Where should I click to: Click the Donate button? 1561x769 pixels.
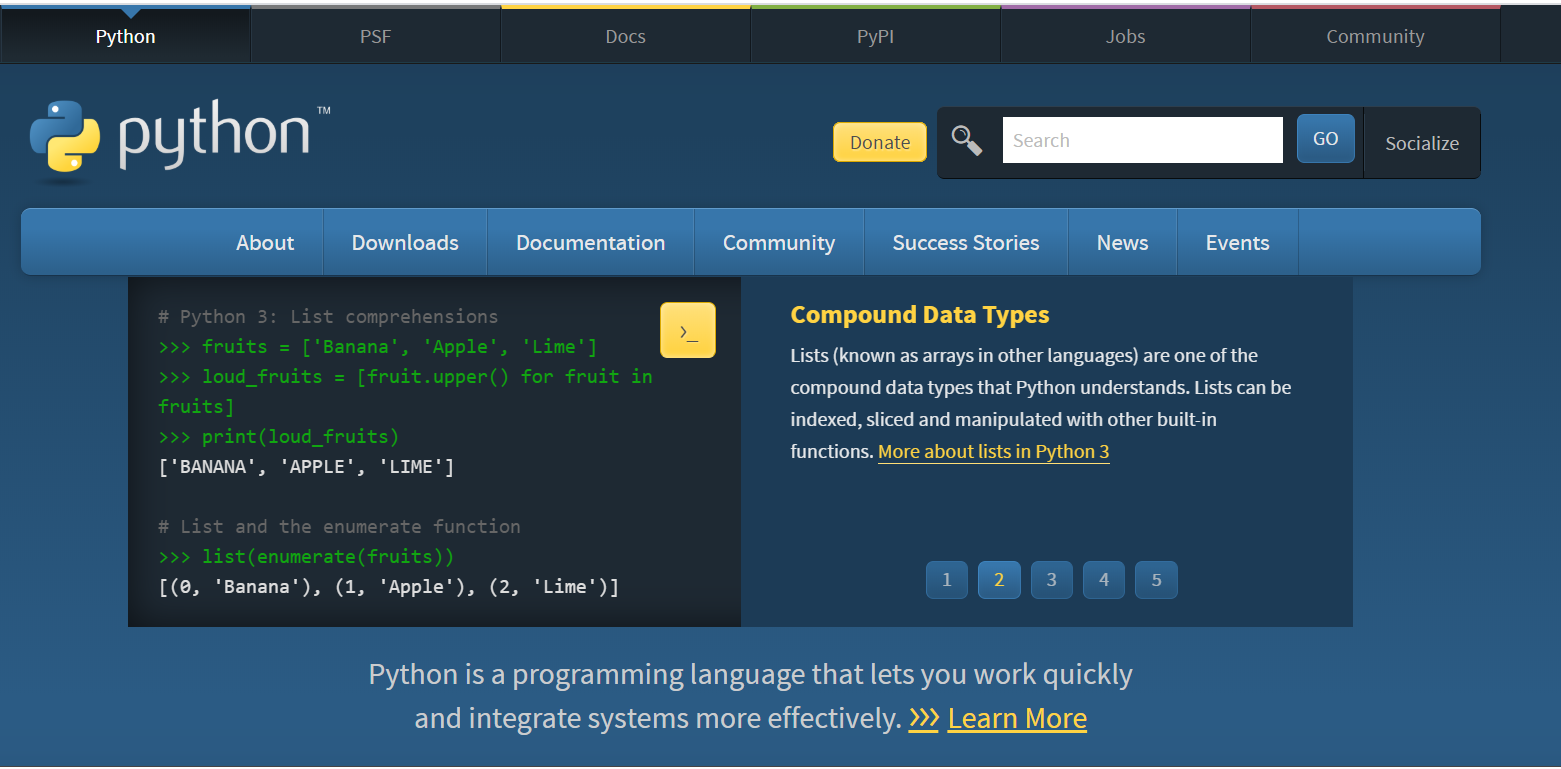click(879, 141)
